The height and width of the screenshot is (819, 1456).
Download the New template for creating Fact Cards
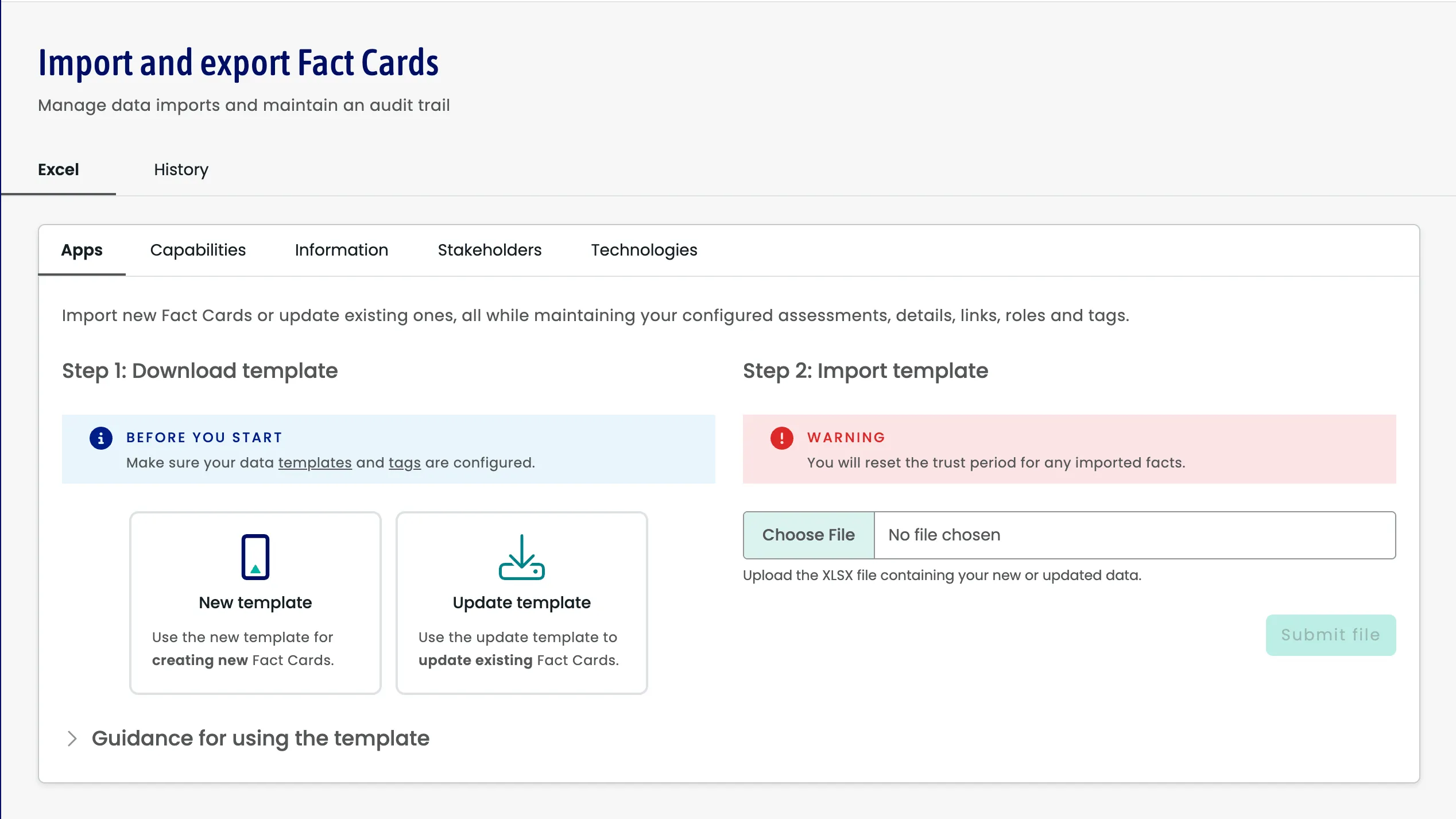click(254, 602)
